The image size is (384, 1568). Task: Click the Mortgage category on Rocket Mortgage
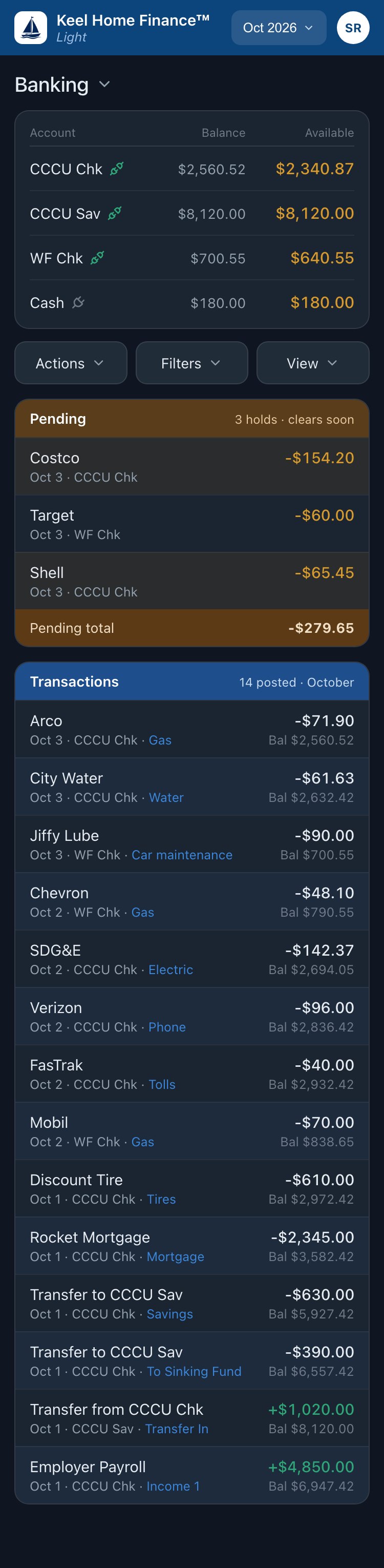[x=175, y=1256]
